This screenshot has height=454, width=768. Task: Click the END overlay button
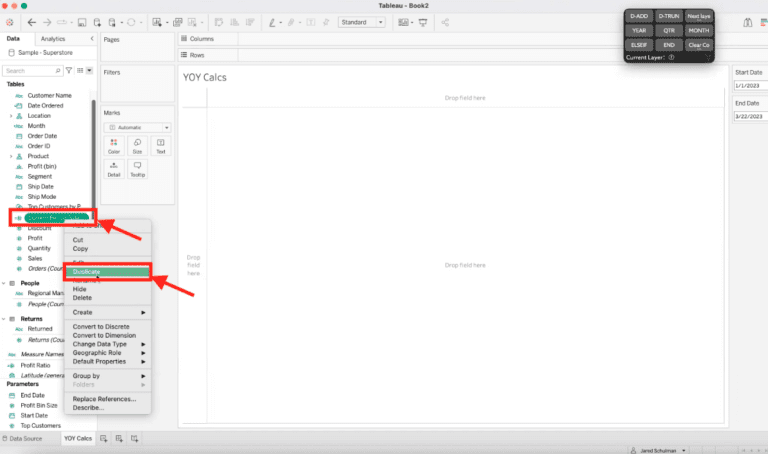click(x=669, y=45)
